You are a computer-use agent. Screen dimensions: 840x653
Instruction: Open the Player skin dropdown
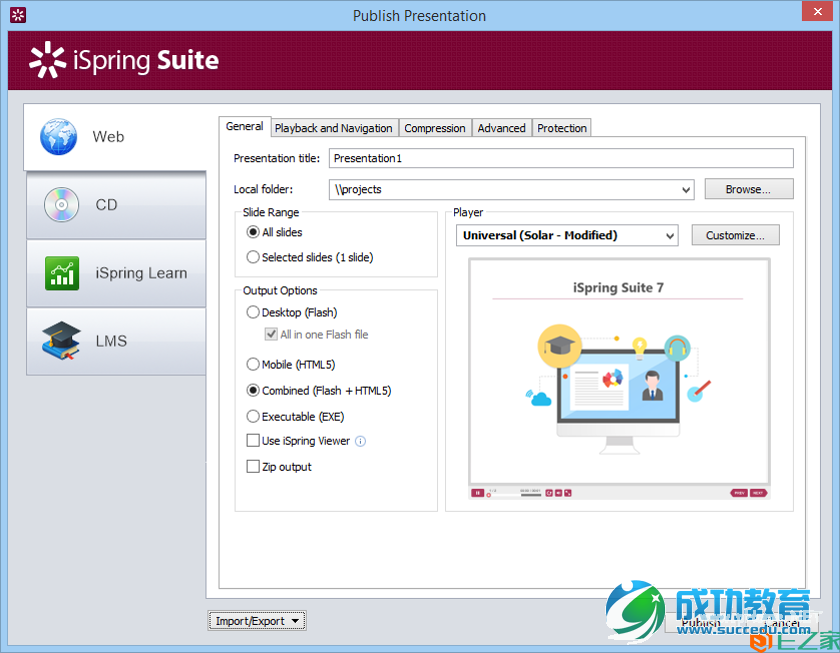[567, 236]
